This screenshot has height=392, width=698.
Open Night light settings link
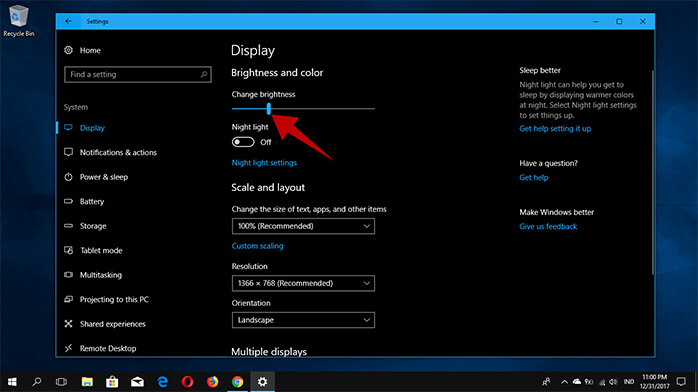pyautogui.click(x=264, y=163)
